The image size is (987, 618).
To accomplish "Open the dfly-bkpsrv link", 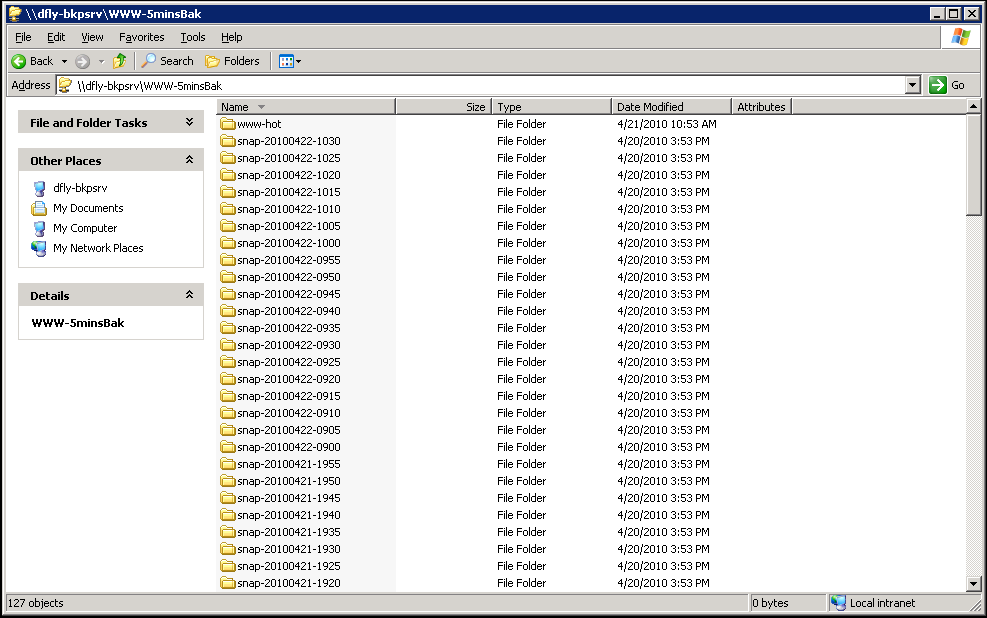I will coord(80,188).
